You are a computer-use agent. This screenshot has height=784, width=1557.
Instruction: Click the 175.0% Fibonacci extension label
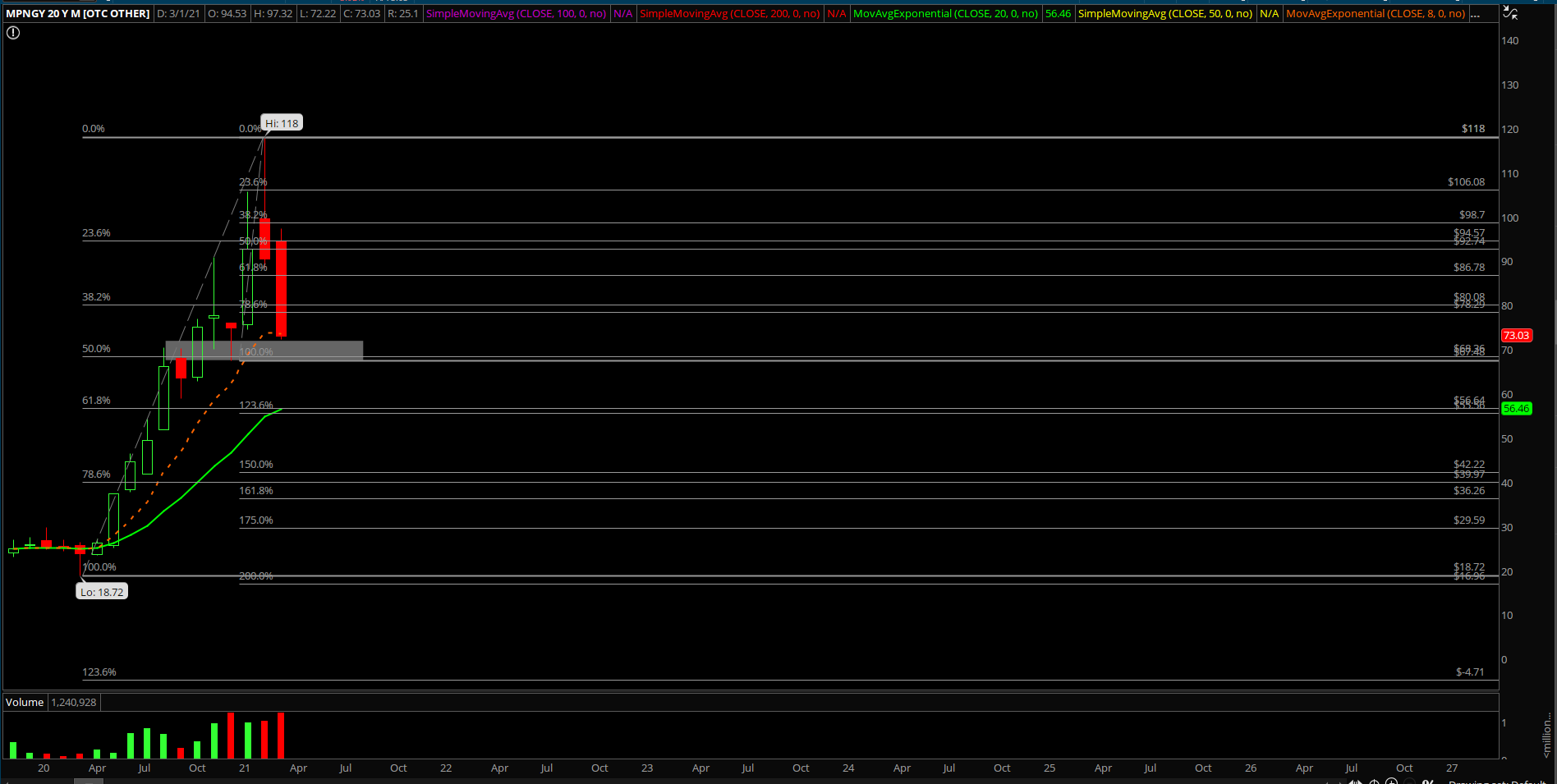[256, 520]
